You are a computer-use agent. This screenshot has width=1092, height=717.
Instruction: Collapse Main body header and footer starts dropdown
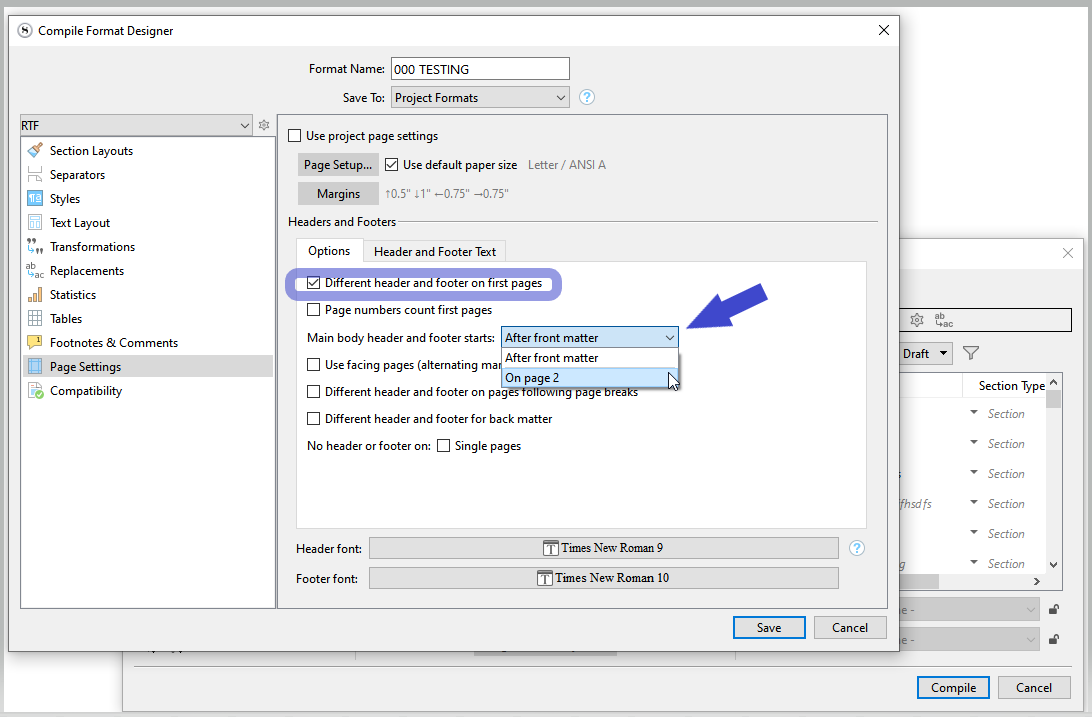(589, 338)
